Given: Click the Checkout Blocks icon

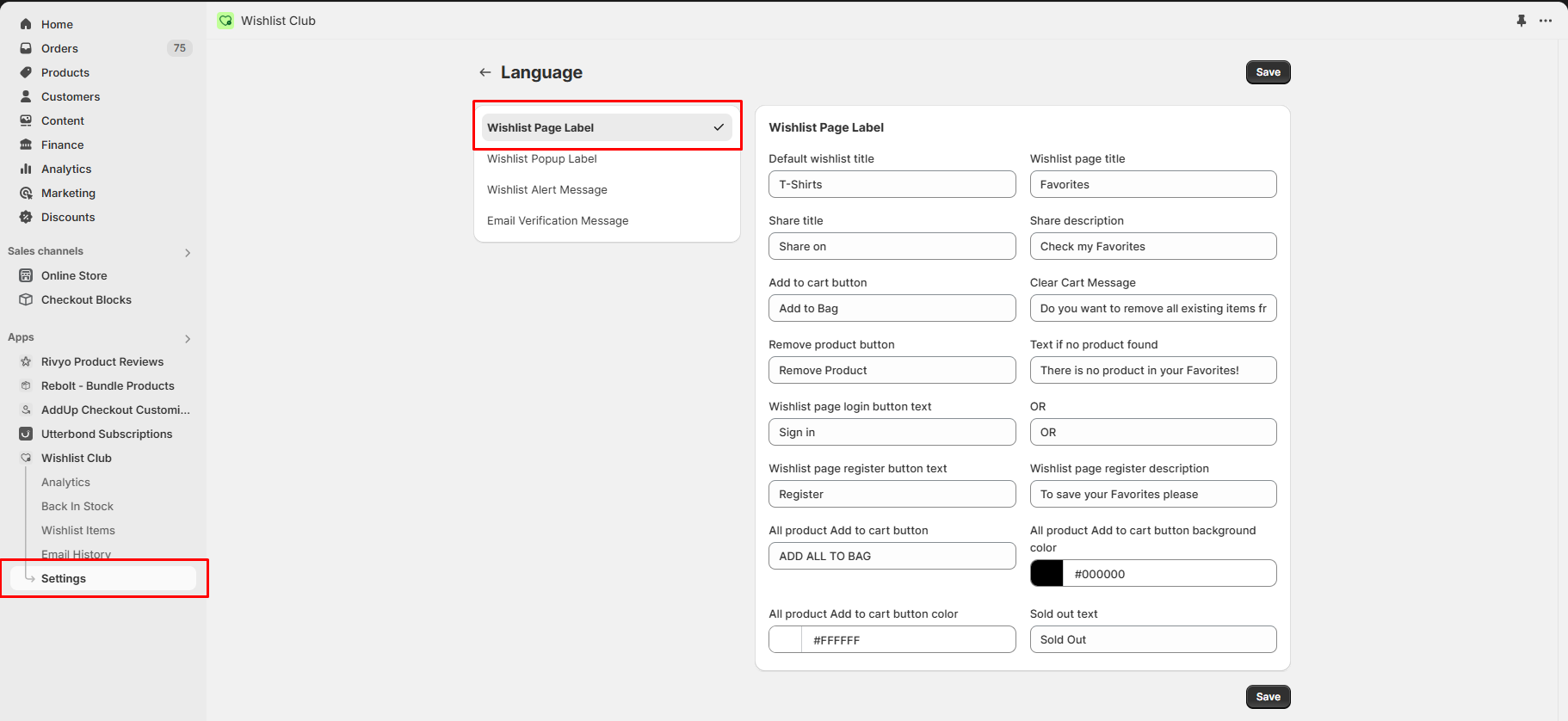Looking at the screenshot, I should pos(26,299).
